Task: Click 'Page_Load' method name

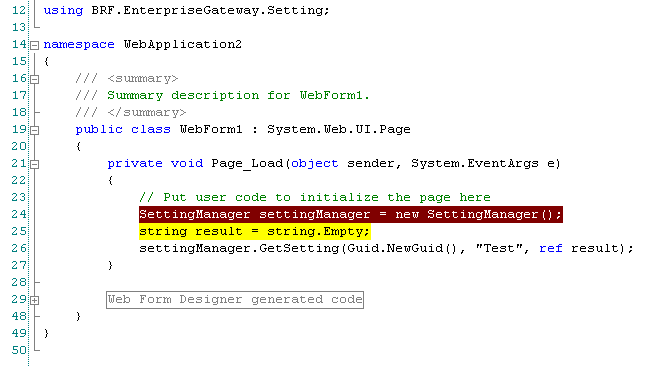Action: (x=247, y=163)
